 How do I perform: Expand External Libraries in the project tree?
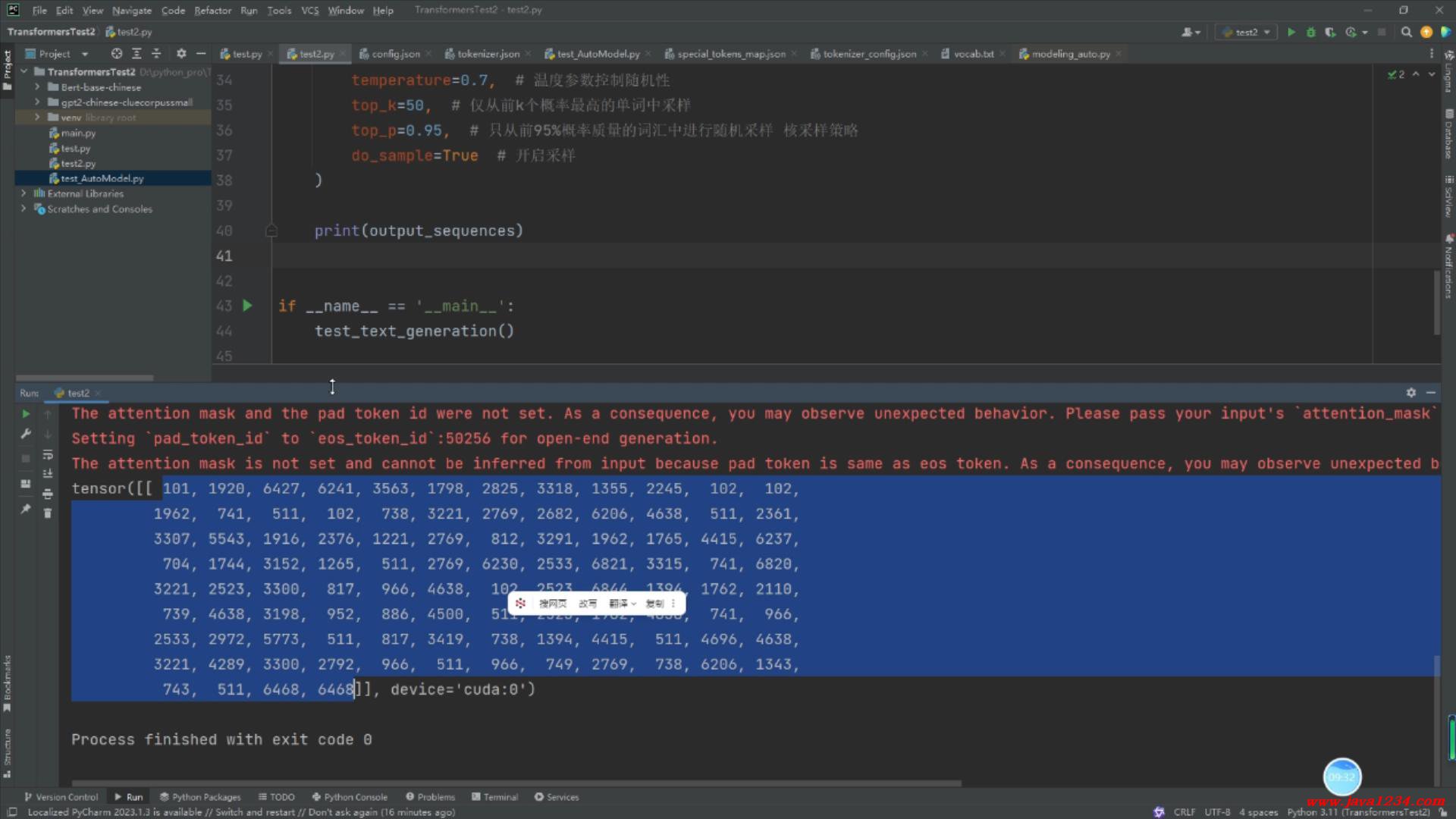[24, 193]
